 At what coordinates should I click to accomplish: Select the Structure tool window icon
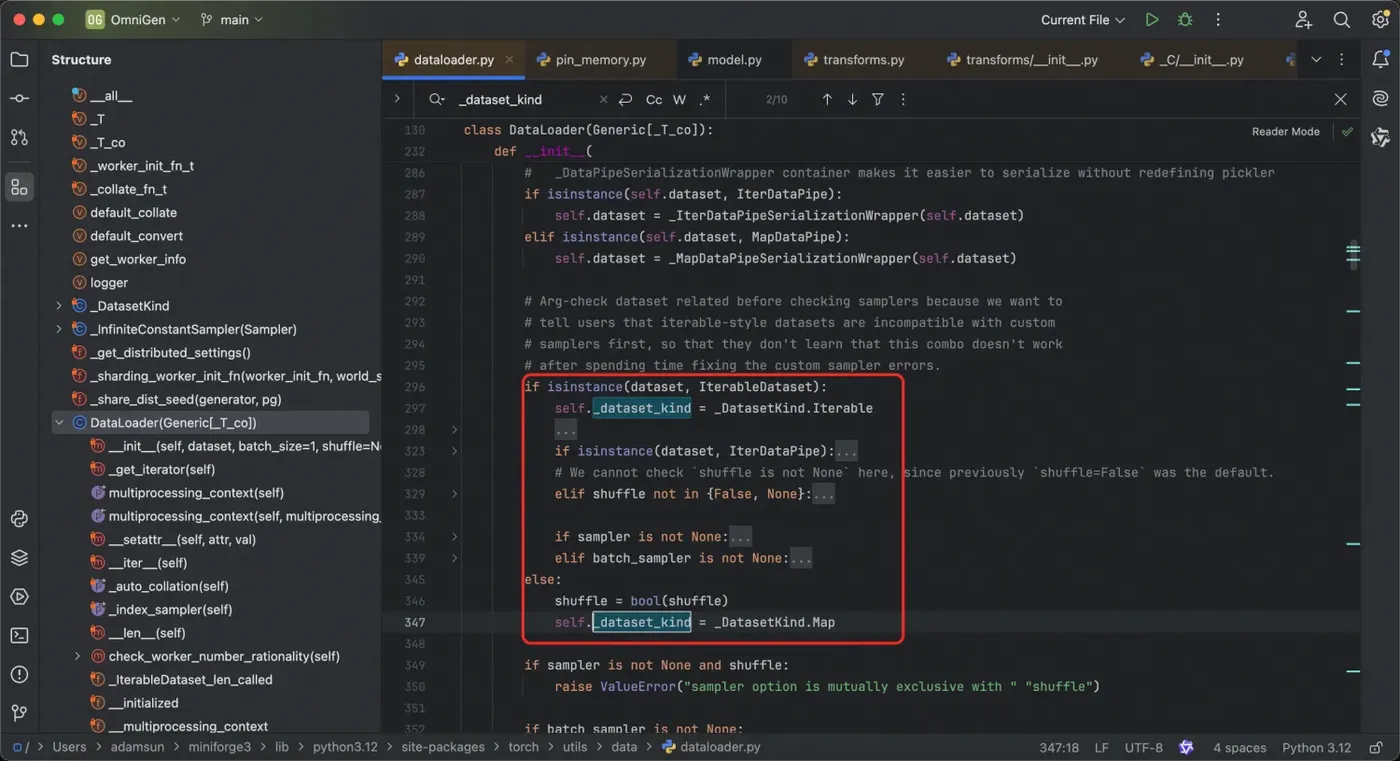point(19,187)
